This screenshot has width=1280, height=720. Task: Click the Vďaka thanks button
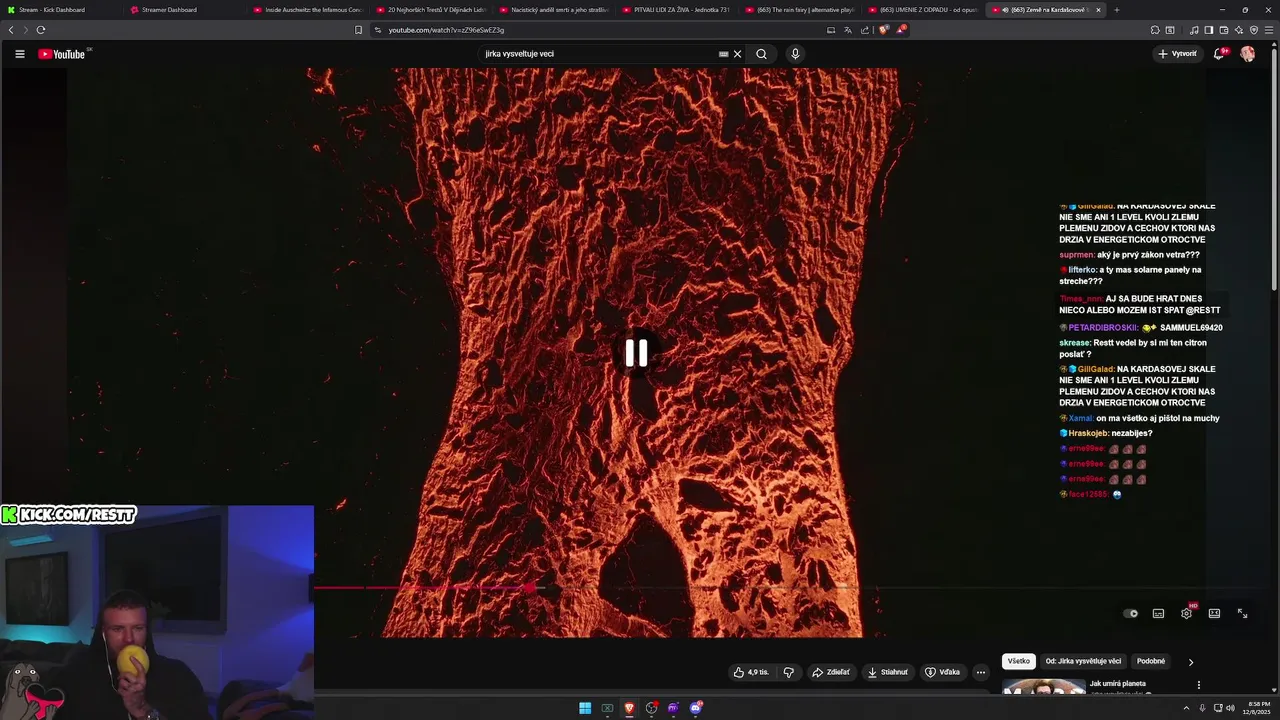[x=942, y=672]
